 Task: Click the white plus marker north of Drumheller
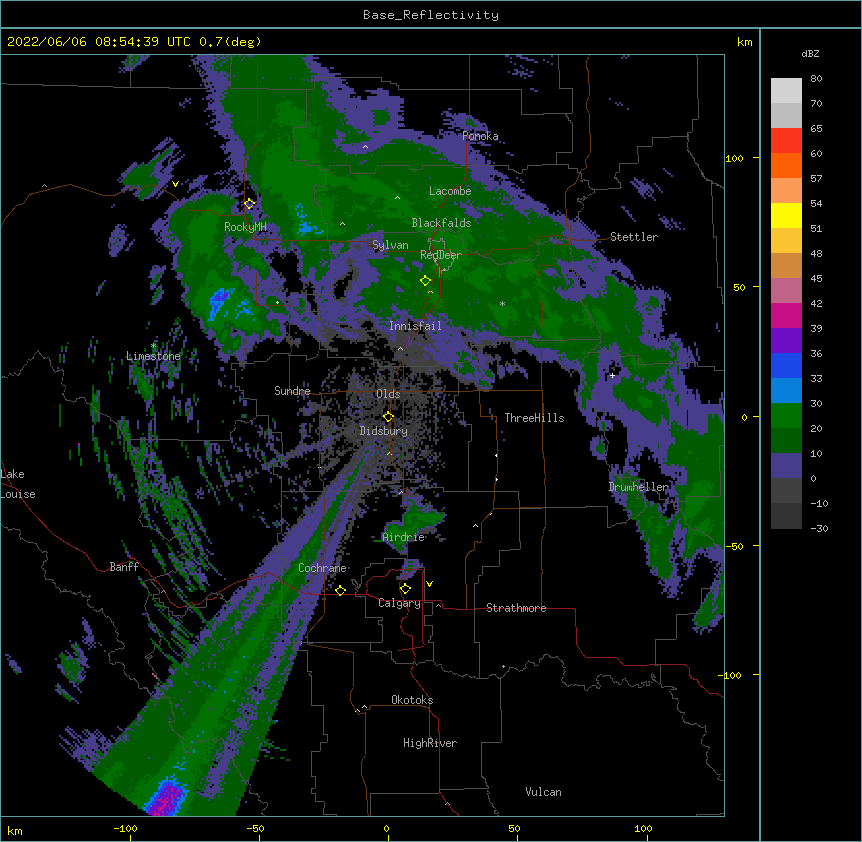[x=612, y=375]
